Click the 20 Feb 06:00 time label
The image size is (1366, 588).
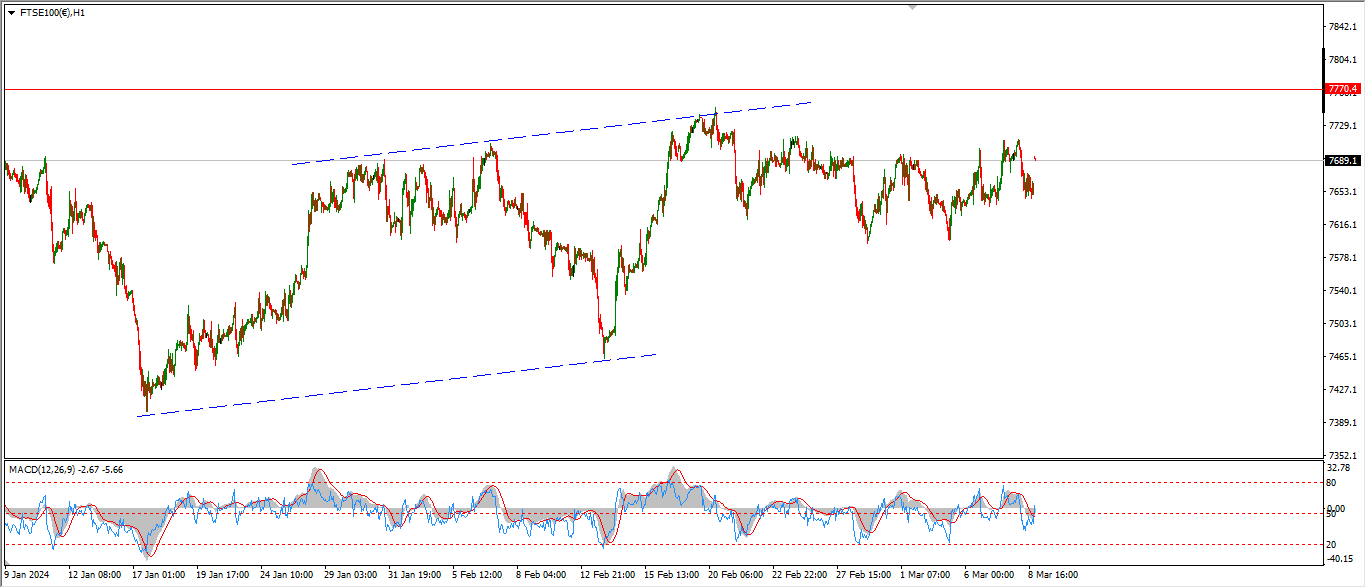[734, 575]
